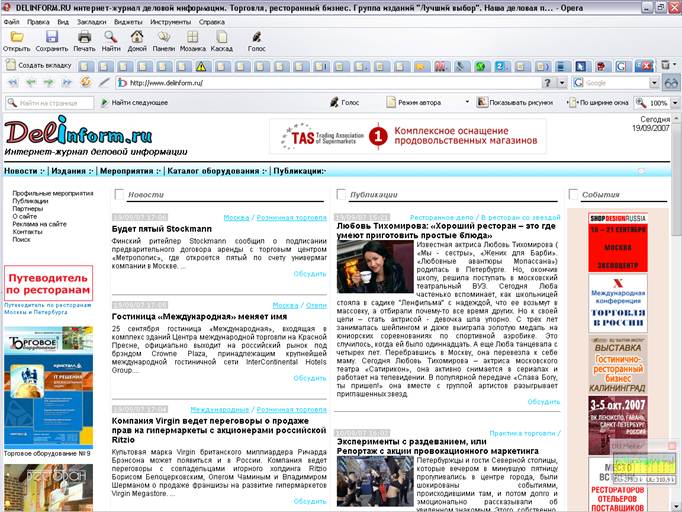Click Реклама на сайте sidebar link

[39, 224]
